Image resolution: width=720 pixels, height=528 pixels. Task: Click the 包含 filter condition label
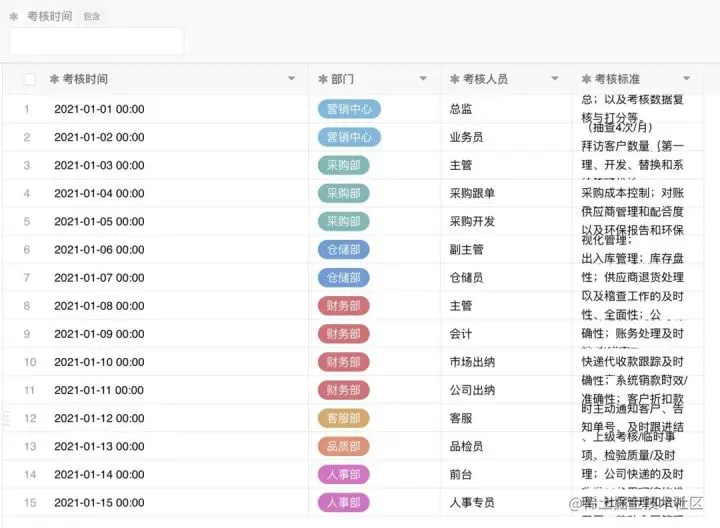tap(91, 17)
